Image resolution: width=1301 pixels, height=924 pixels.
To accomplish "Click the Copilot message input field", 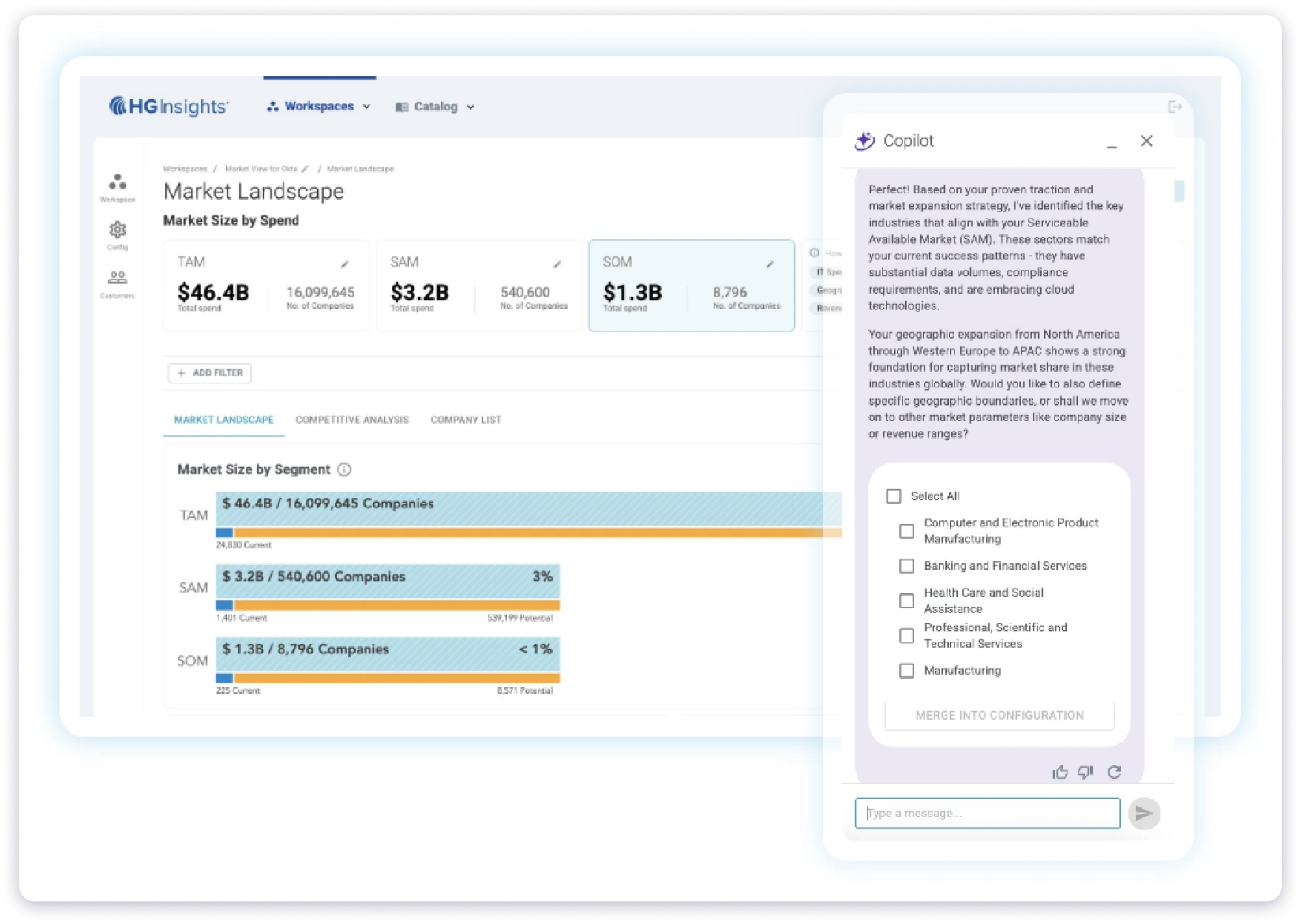I will pos(987,812).
